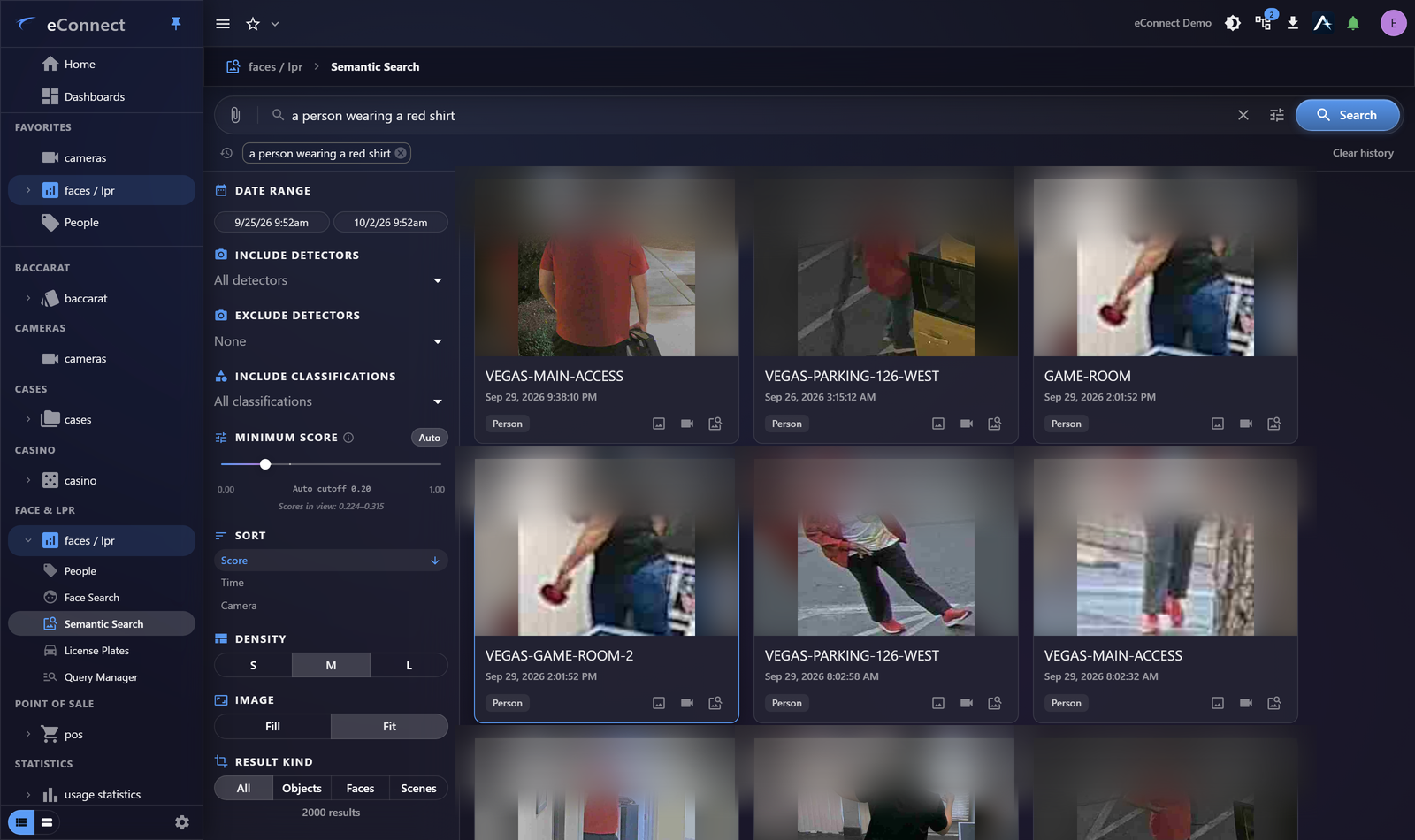Filter results by Scenes
Image resolution: width=1415 pixels, height=840 pixels.
pos(418,788)
